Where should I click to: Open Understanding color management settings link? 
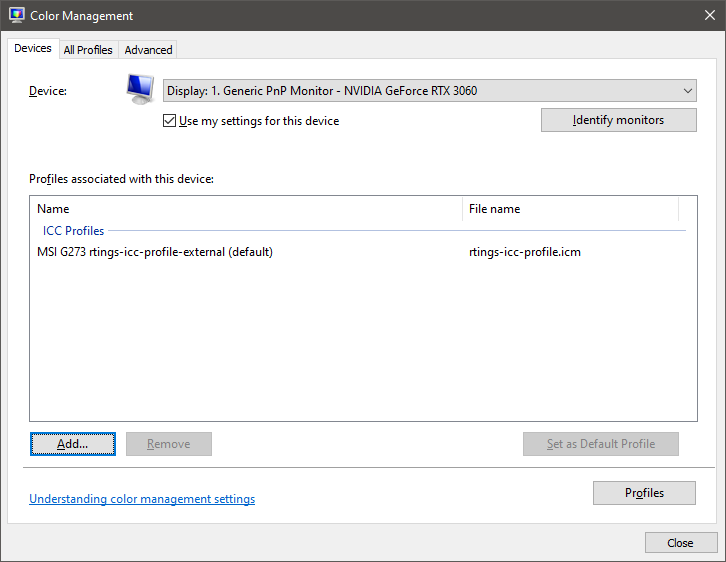pos(142,499)
